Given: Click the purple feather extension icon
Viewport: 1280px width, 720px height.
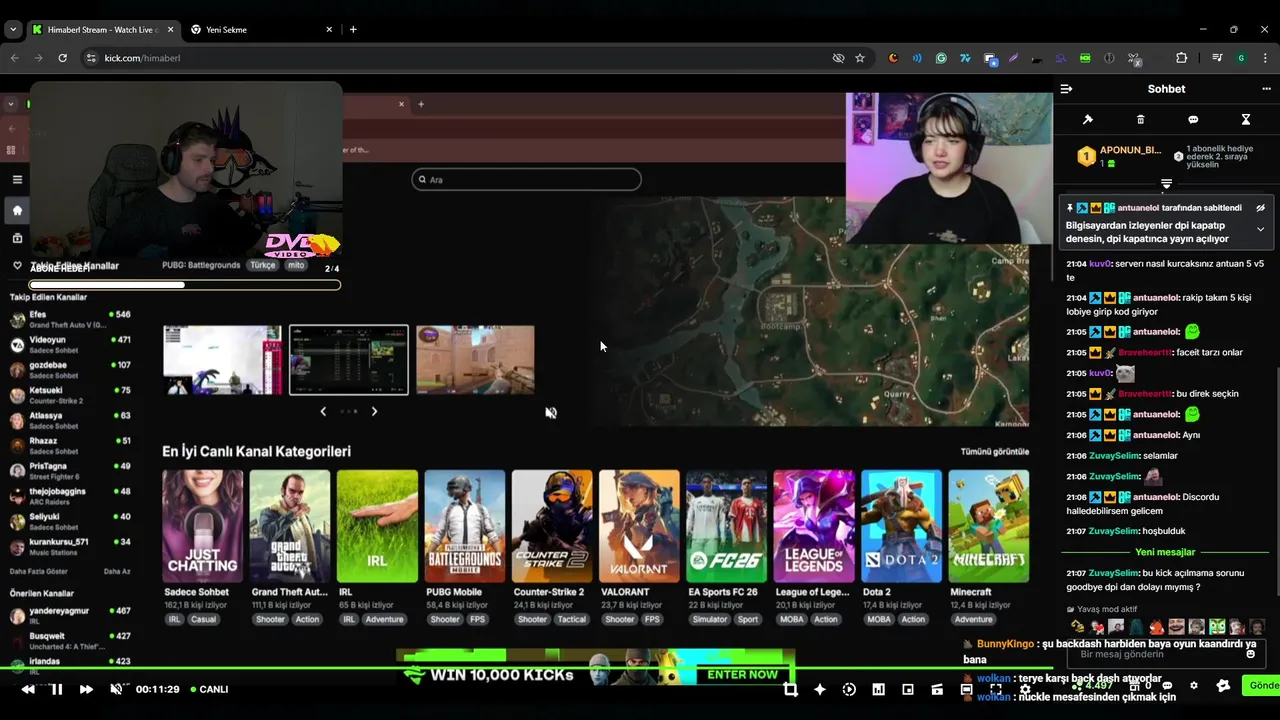Looking at the screenshot, I should (1013, 58).
